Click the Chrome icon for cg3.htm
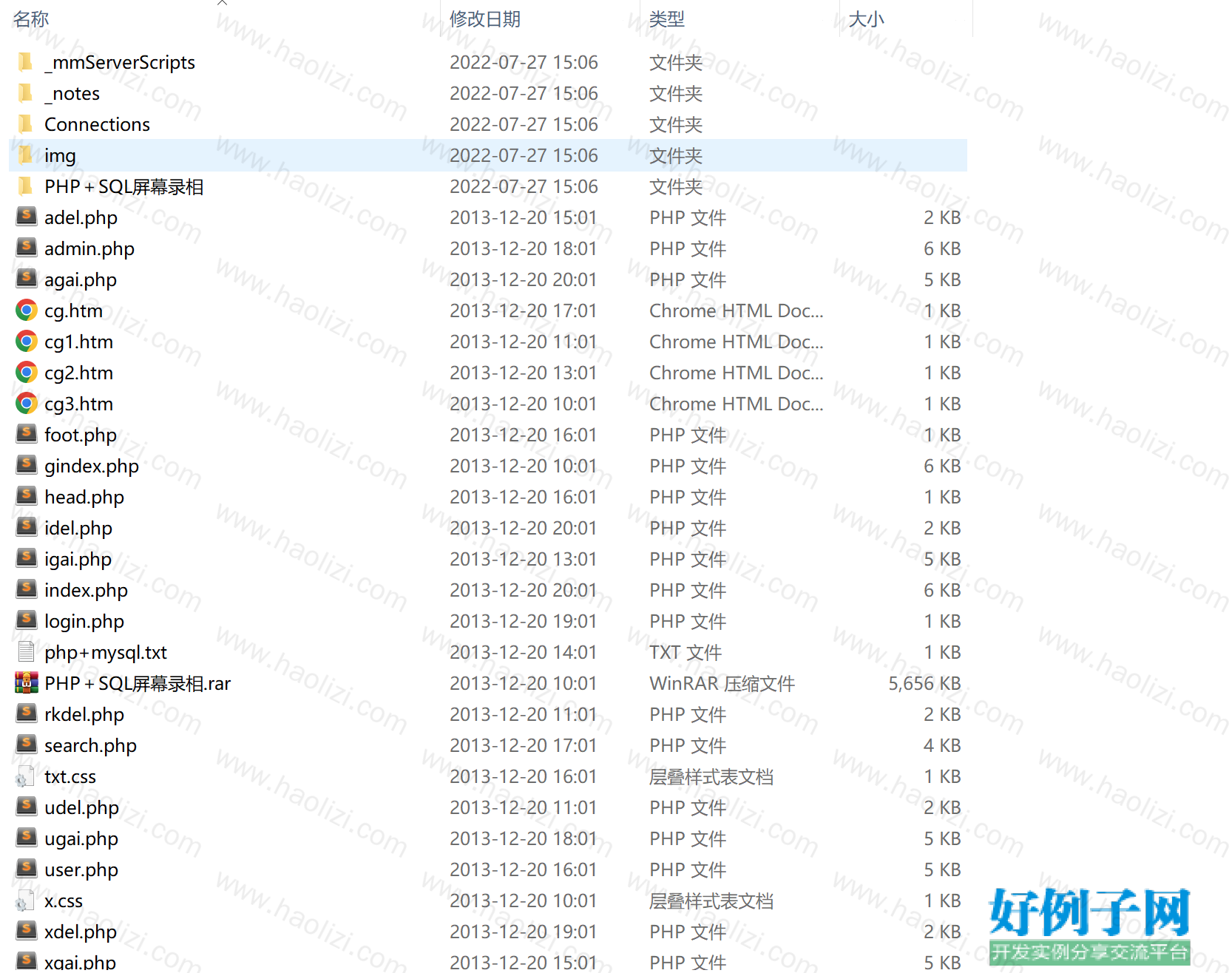This screenshot has height=973, width=1232. pos(27,403)
